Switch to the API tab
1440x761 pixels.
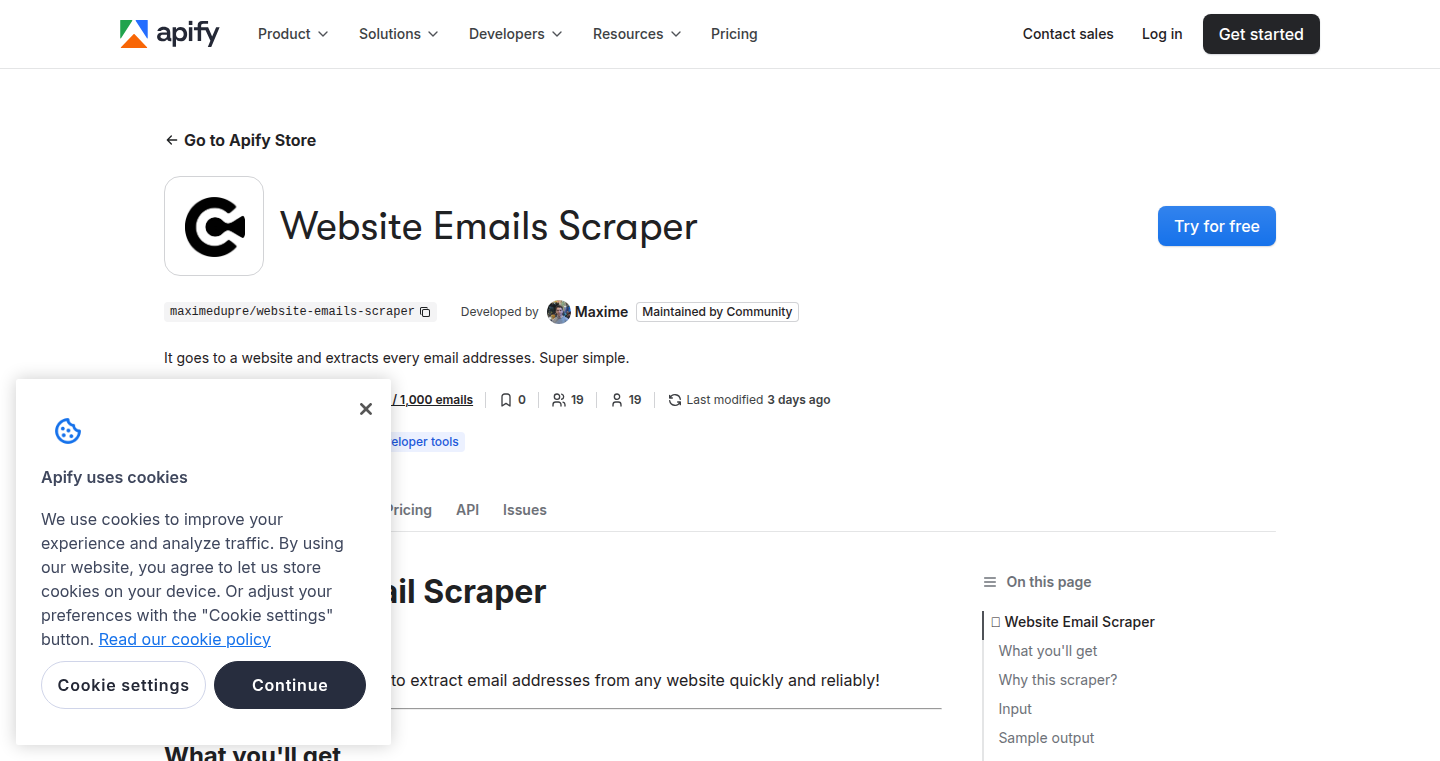pos(467,510)
